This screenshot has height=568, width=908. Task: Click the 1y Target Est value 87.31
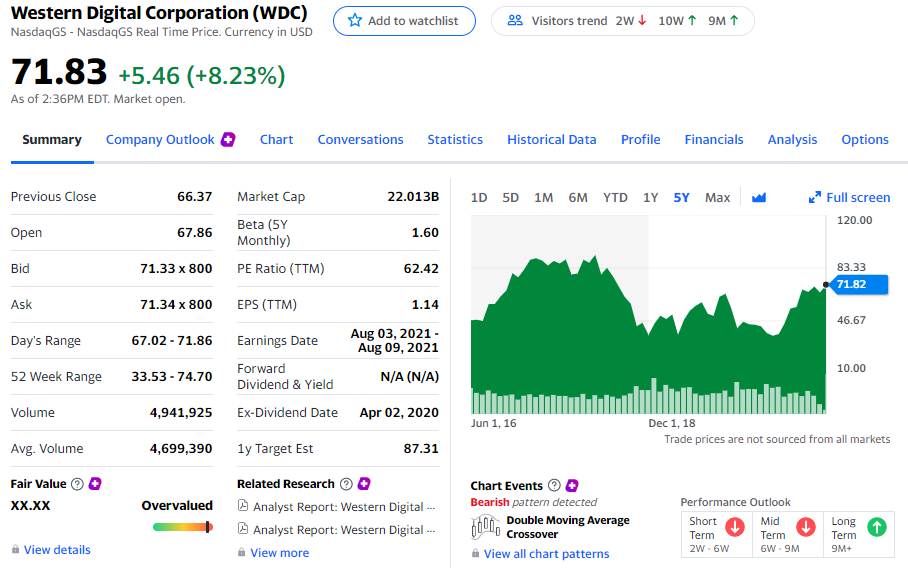(421, 449)
